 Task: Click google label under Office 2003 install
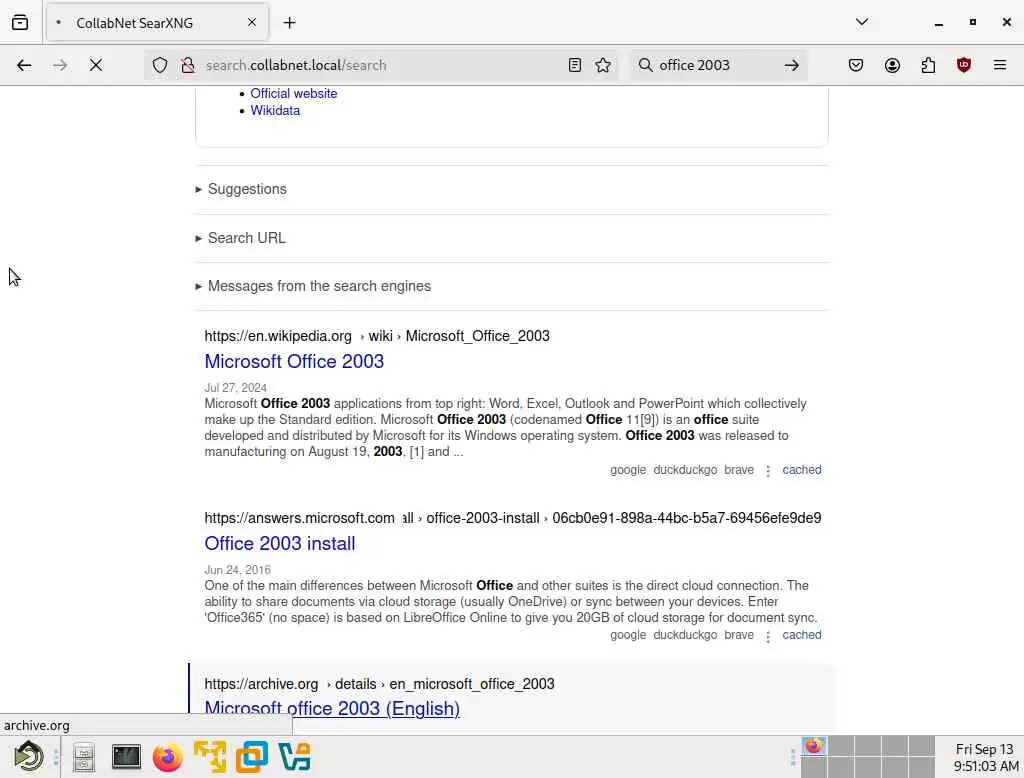pyautogui.click(x=628, y=635)
